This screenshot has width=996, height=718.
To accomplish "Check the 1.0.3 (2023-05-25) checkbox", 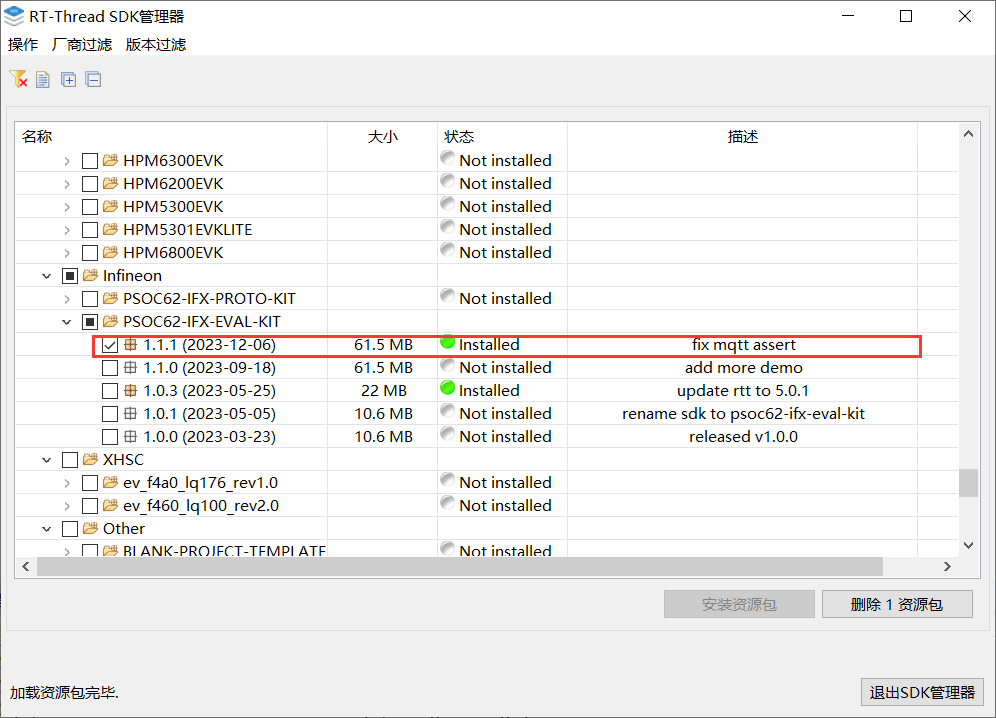I will tap(110, 391).
